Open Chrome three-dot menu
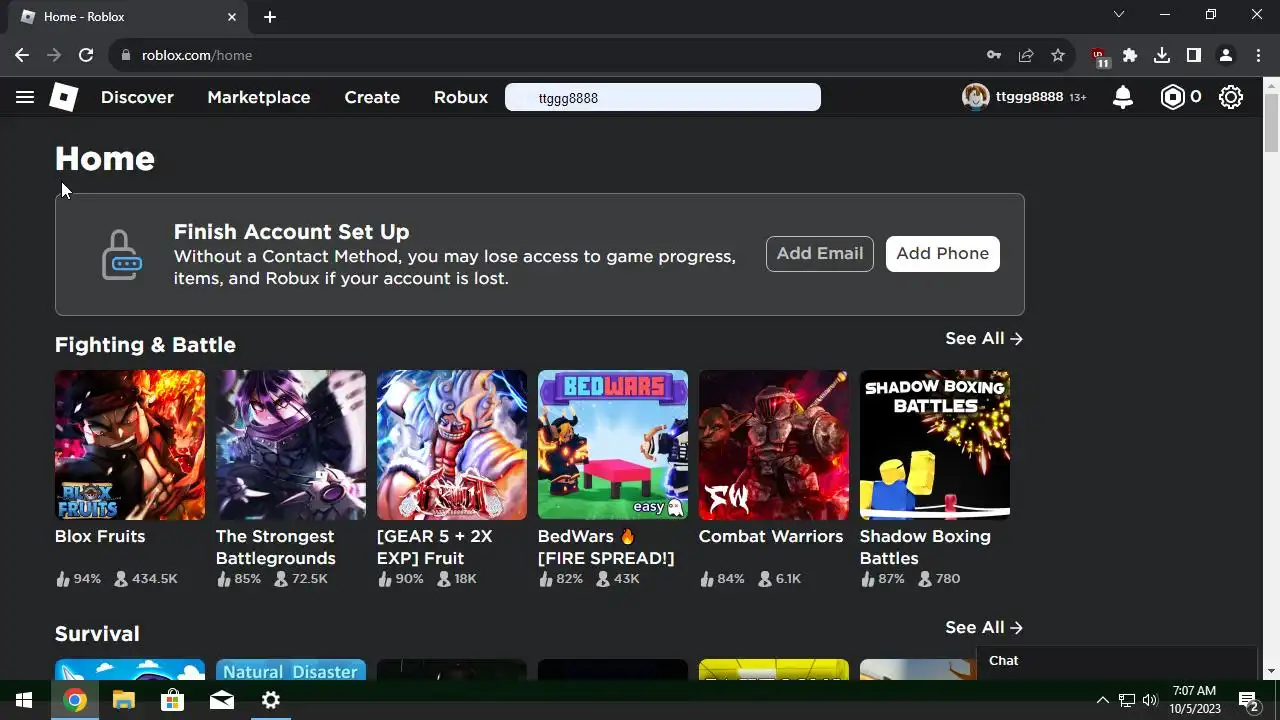The image size is (1280, 720). tap(1258, 55)
